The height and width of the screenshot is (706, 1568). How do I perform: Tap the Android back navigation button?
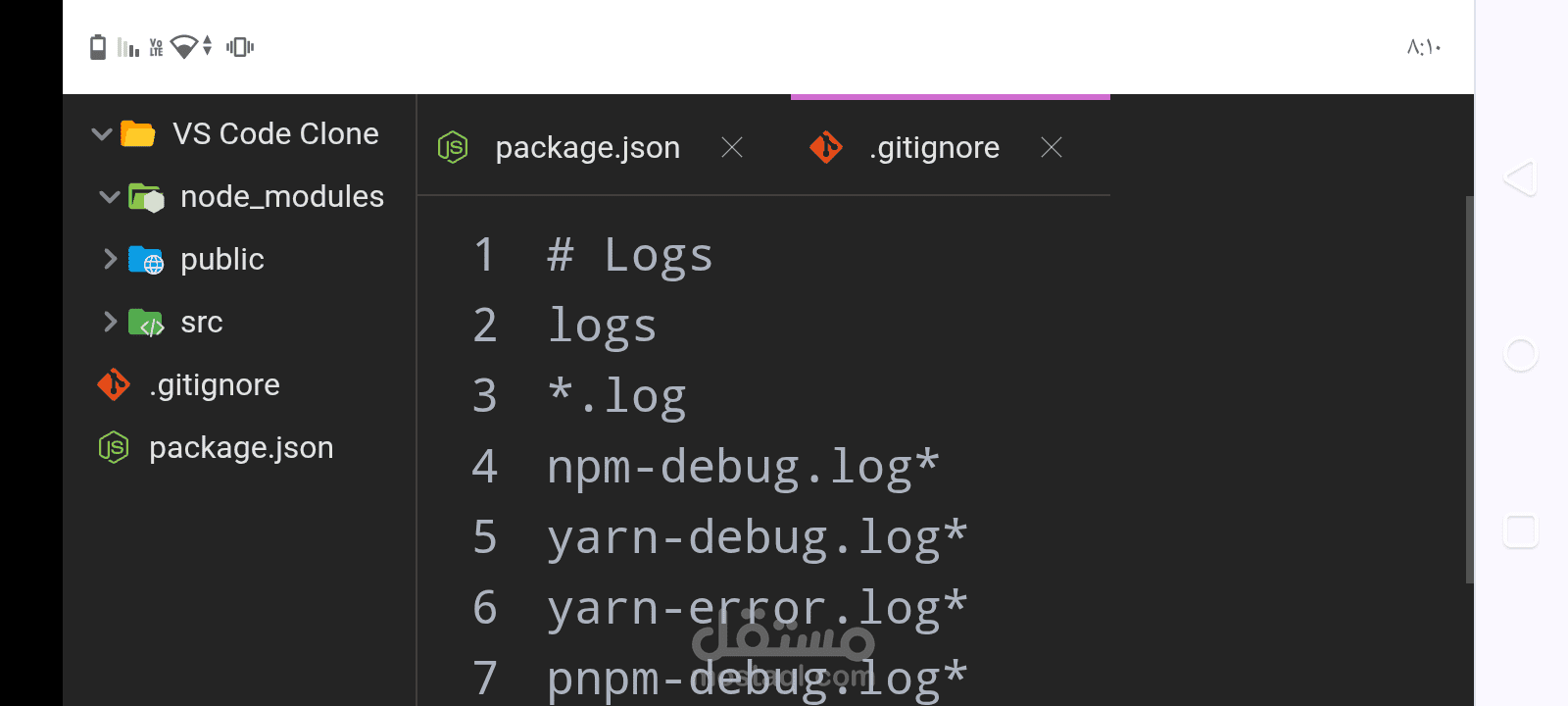click(x=1520, y=178)
